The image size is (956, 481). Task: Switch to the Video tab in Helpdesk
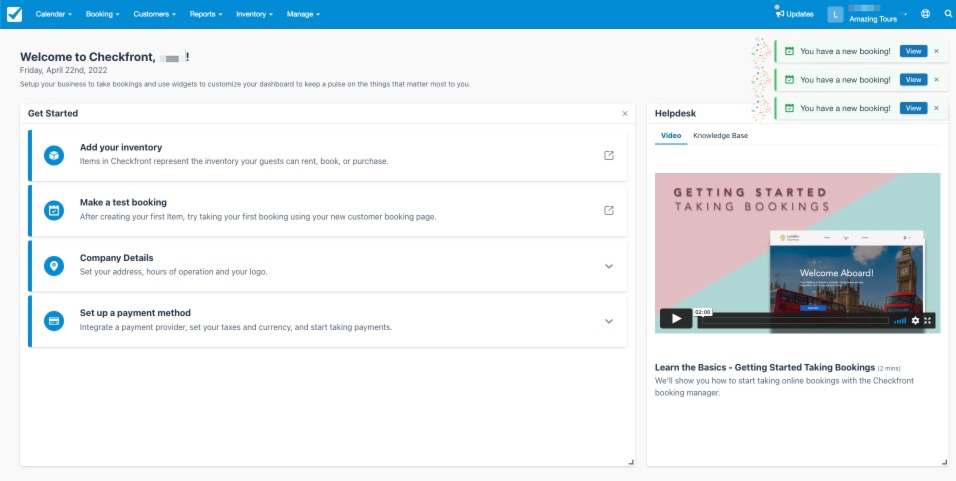671,135
